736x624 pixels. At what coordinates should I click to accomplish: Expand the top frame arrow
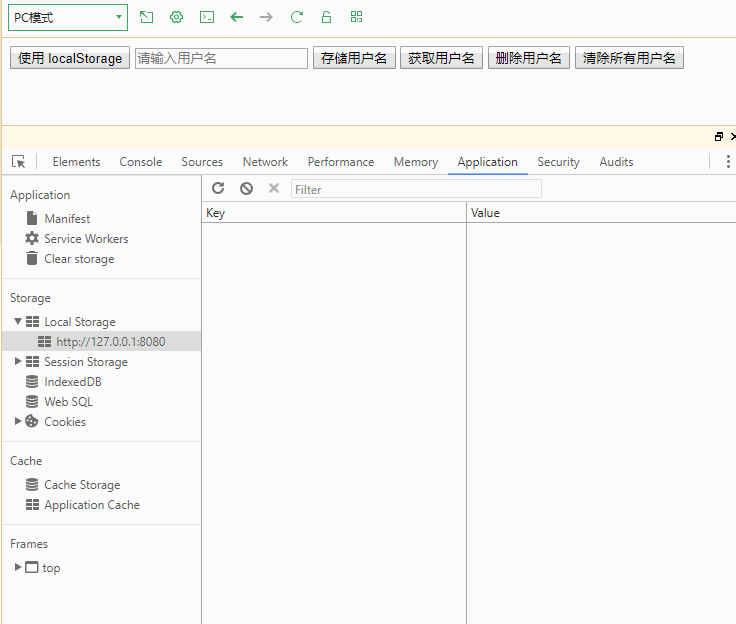coord(18,567)
